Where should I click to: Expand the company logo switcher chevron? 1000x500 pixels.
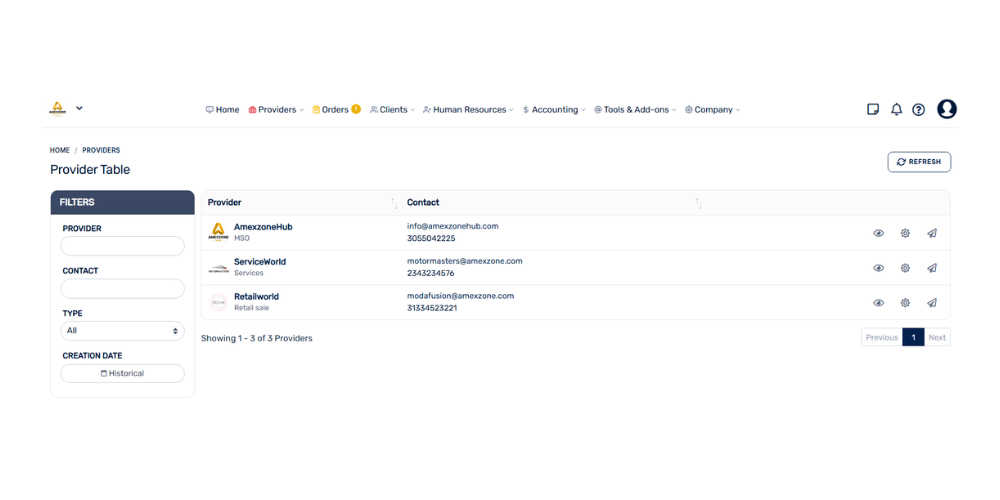coord(79,108)
